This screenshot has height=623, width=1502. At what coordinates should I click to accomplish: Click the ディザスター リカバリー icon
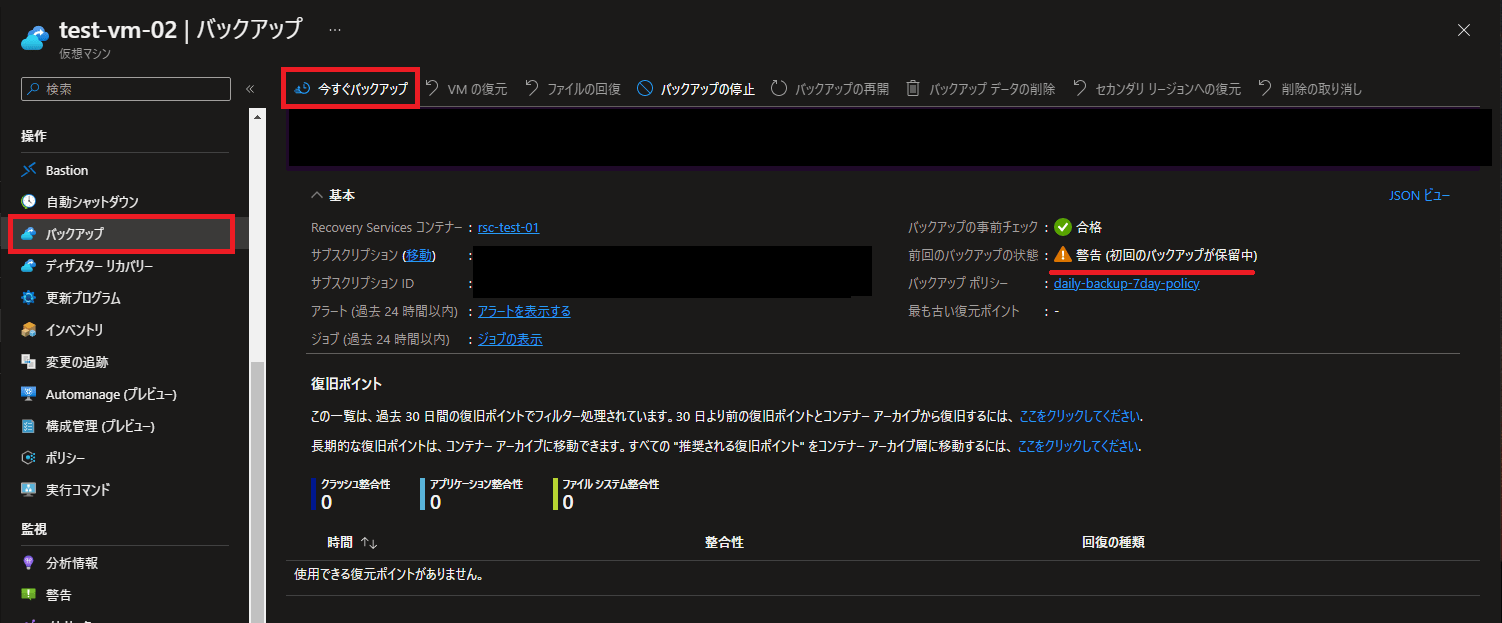[x=29, y=266]
